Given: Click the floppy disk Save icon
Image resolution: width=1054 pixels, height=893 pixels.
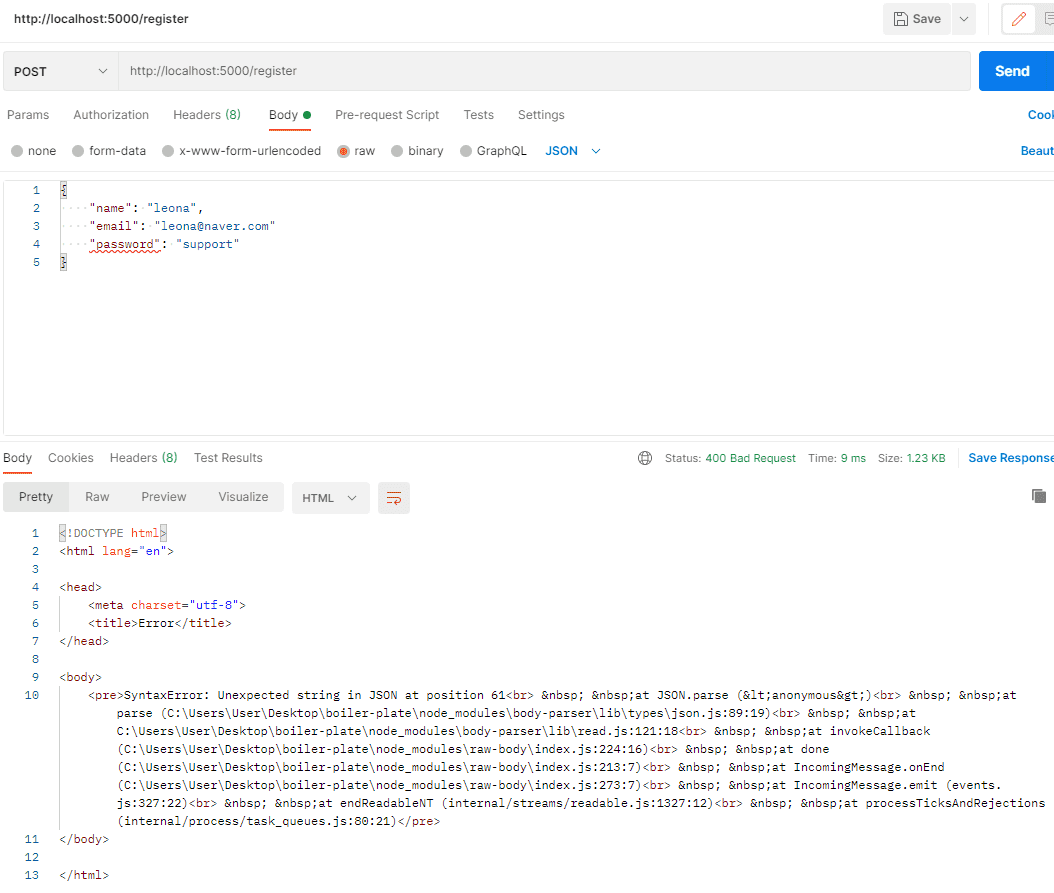Looking at the screenshot, I should (x=901, y=19).
